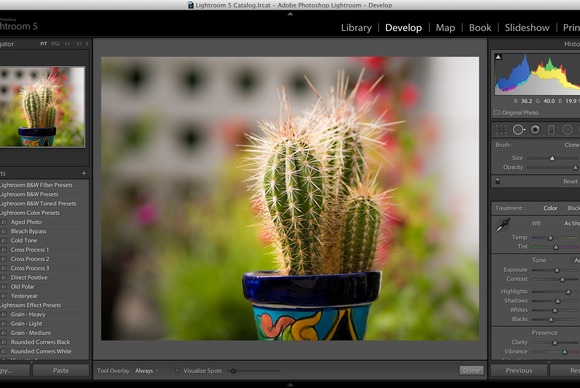
Task: Click the Cross Process 3 preset icon
Action: click(4, 268)
